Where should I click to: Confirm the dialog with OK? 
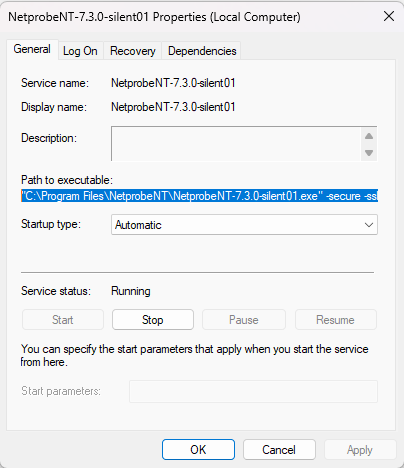pyautogui.click(x=198, y=450)
